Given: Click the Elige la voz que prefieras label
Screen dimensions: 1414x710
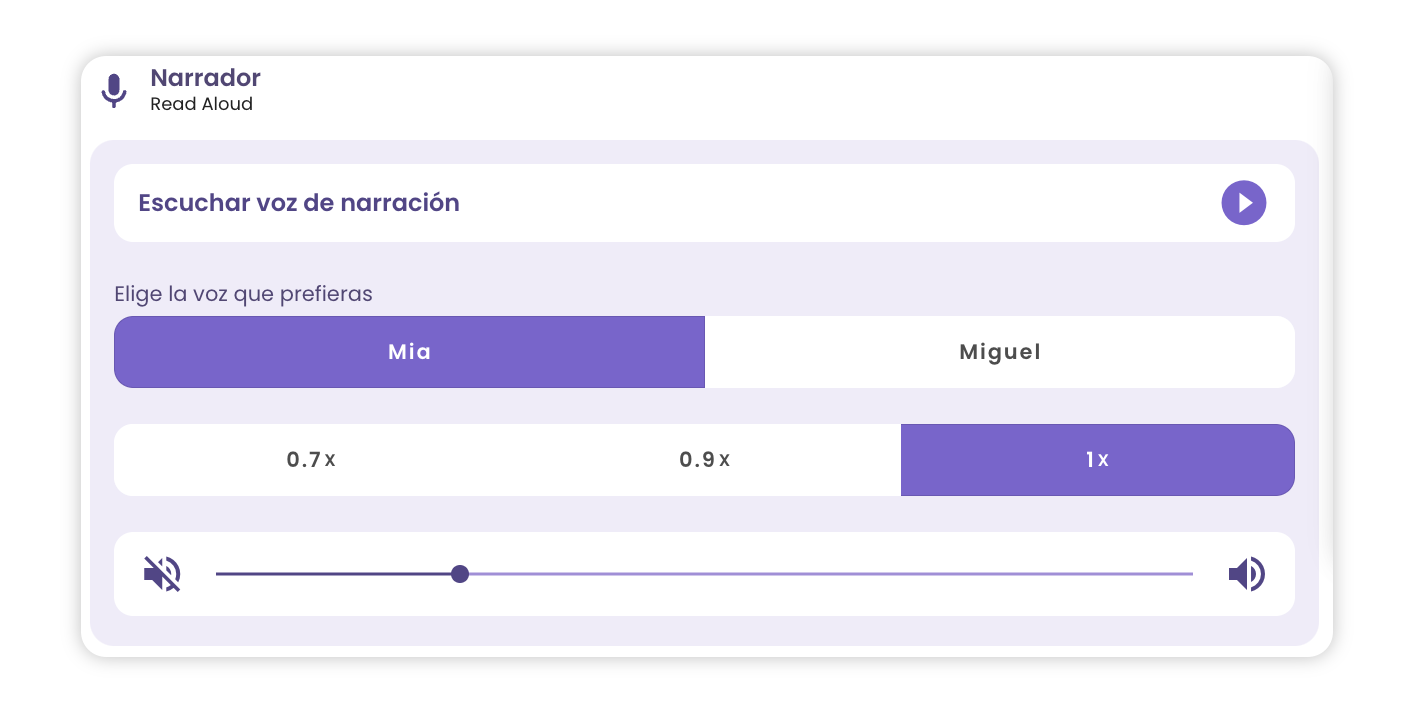Looking at the screenshot, I should tap(243, 295).
